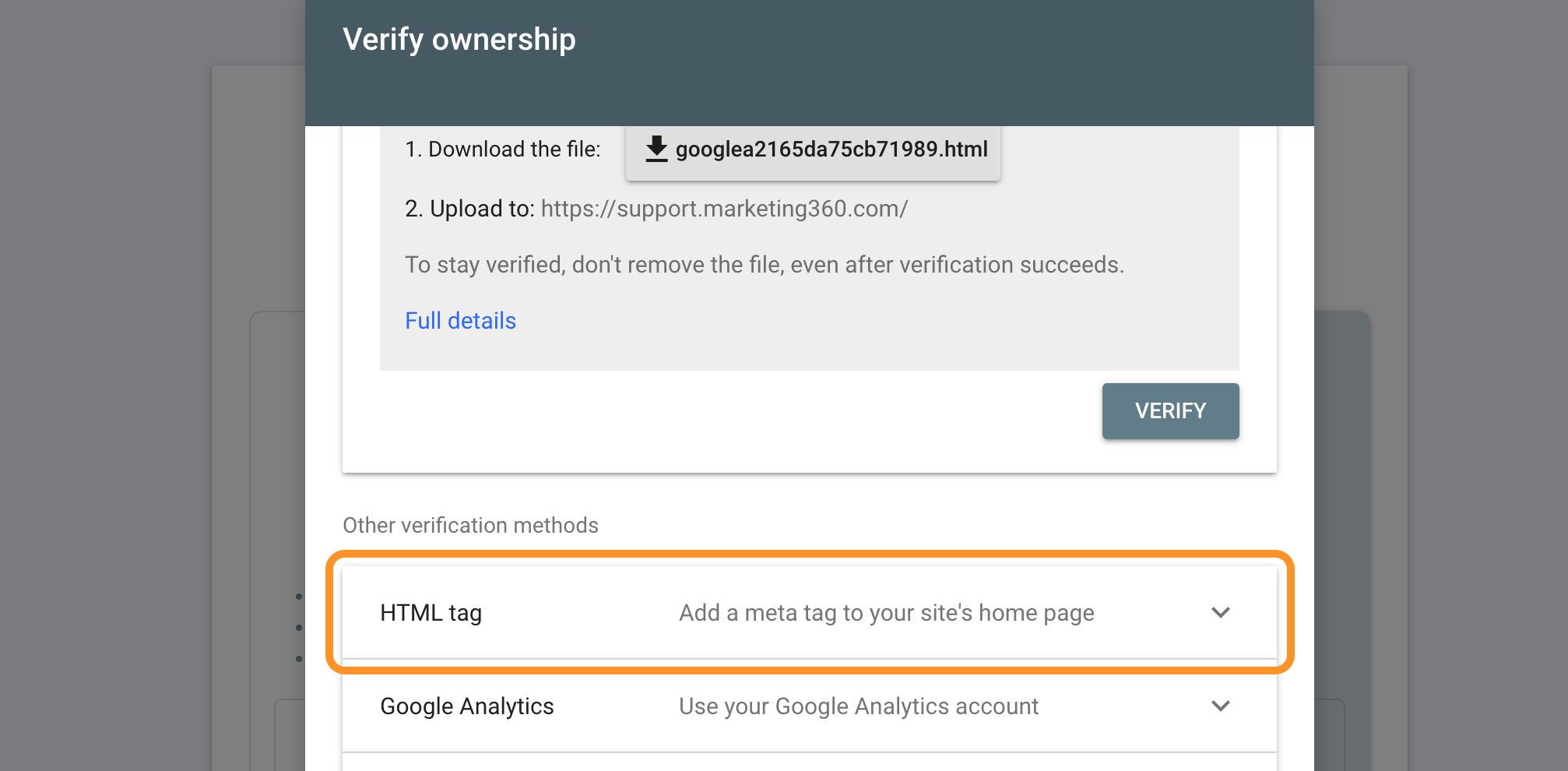Click the support.marketing360.com upload URL
This screenshot has width=1568, height=771.
pyautogui.click(x=724, y=209)
